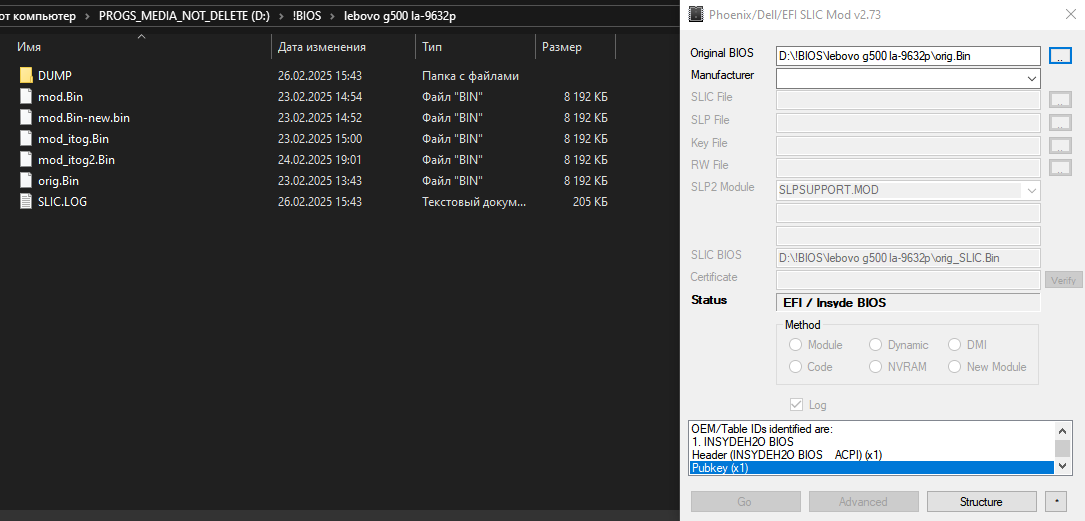
Task: Open the DUMP folder icon
Action: point(26,75)
